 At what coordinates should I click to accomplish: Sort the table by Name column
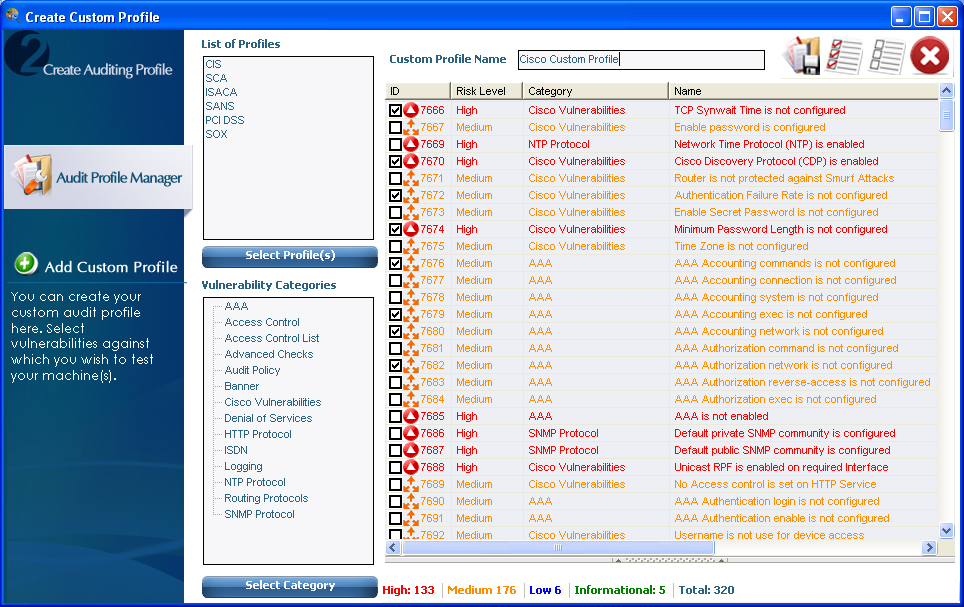(804, 91)
